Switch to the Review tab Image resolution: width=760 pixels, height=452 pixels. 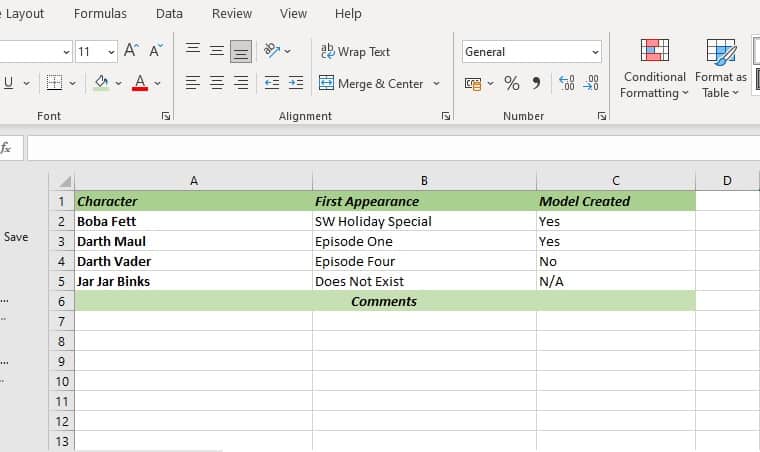[x=232, y=14]
